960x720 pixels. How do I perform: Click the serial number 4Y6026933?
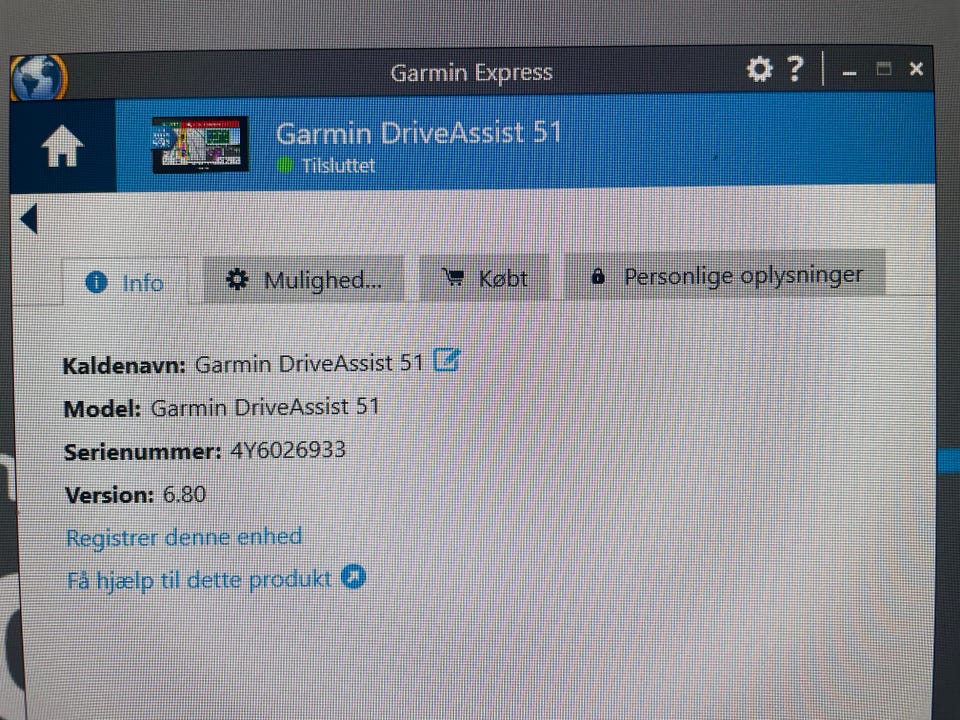tap(288, 450)
